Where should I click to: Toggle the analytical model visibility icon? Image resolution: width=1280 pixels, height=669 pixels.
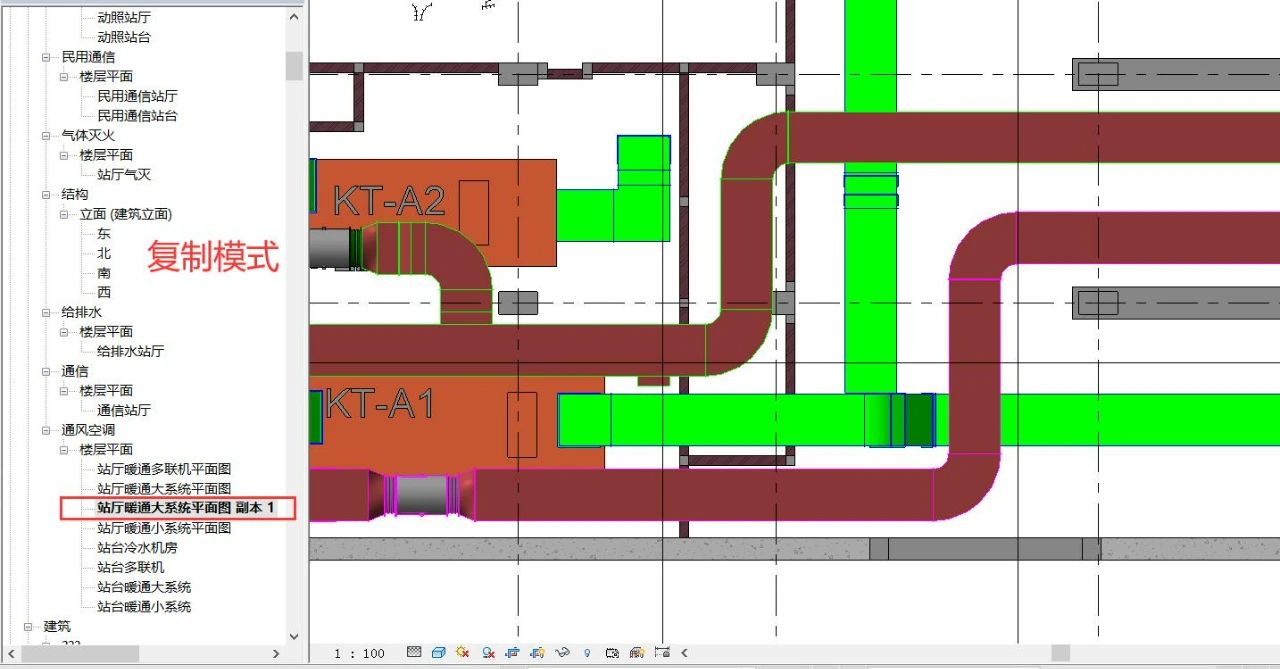pos(636,653)
